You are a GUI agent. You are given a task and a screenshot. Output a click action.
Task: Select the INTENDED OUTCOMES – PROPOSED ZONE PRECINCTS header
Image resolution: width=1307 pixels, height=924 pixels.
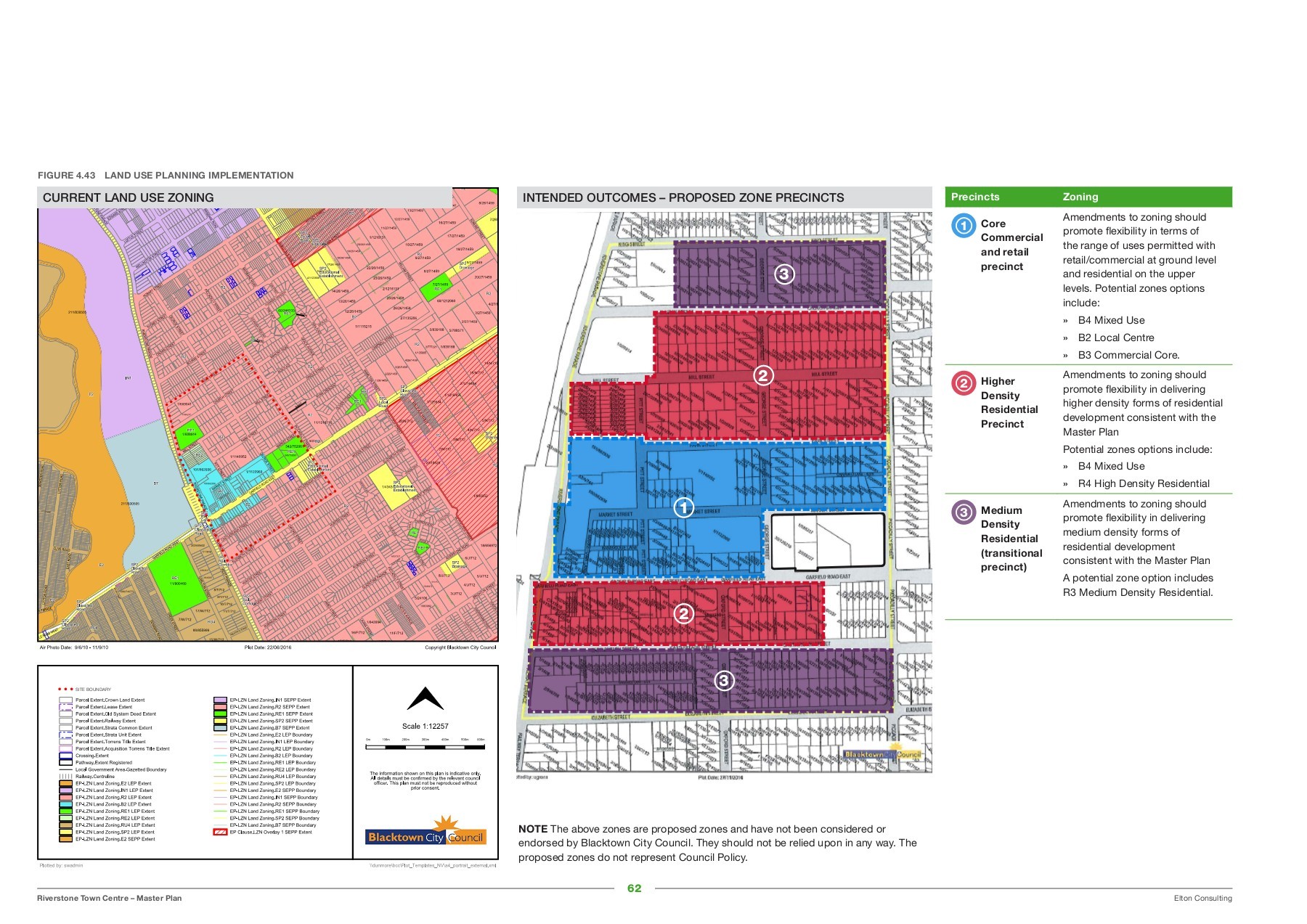(683, 197)
